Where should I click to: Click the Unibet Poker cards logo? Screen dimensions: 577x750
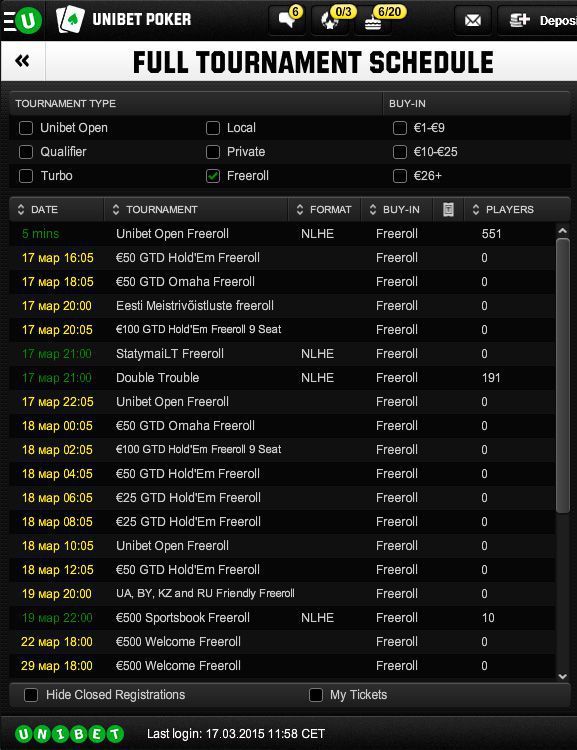click(x=70, y=20)
